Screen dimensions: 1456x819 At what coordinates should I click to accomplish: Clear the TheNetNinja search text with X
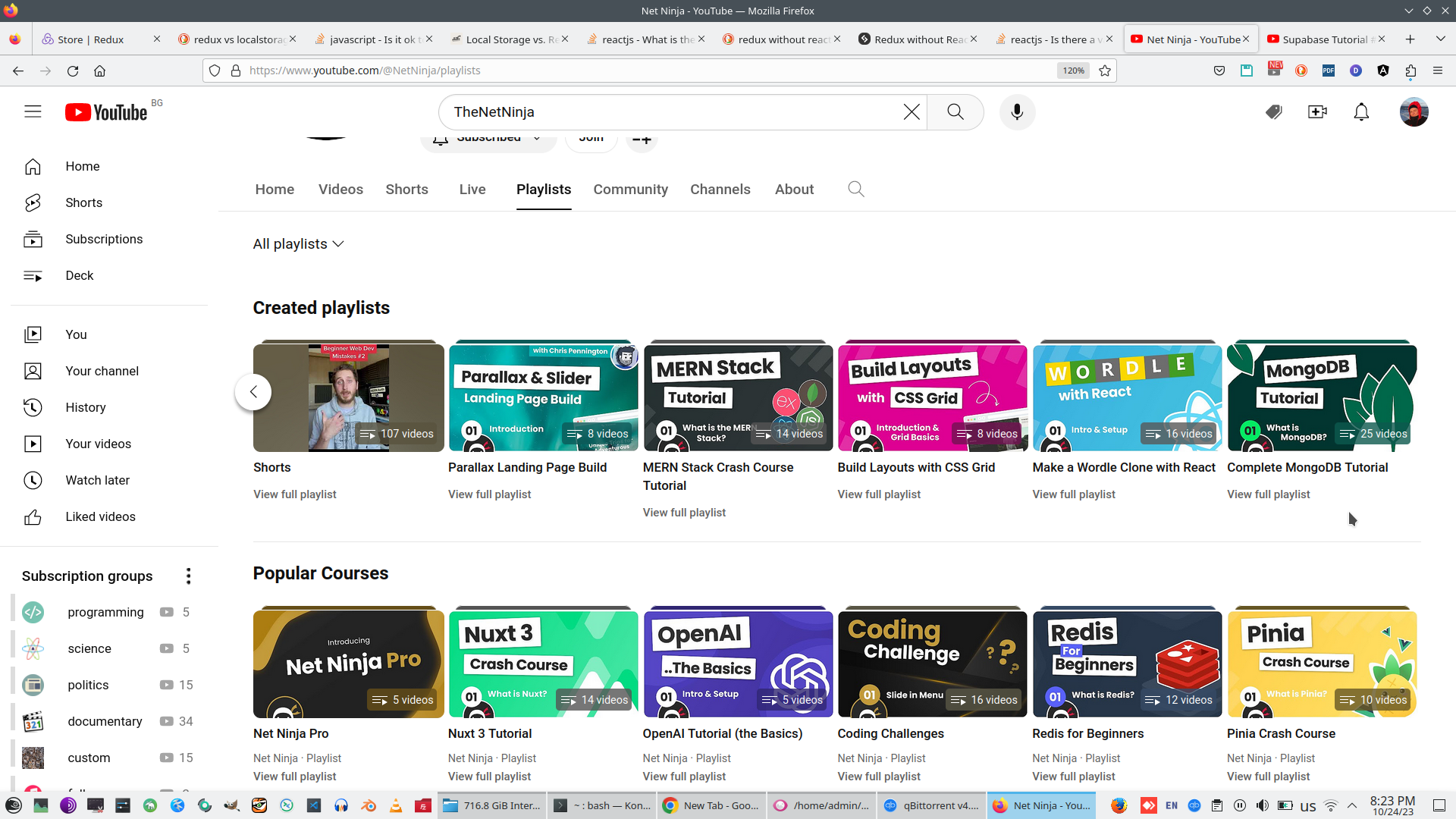(912, 112)
